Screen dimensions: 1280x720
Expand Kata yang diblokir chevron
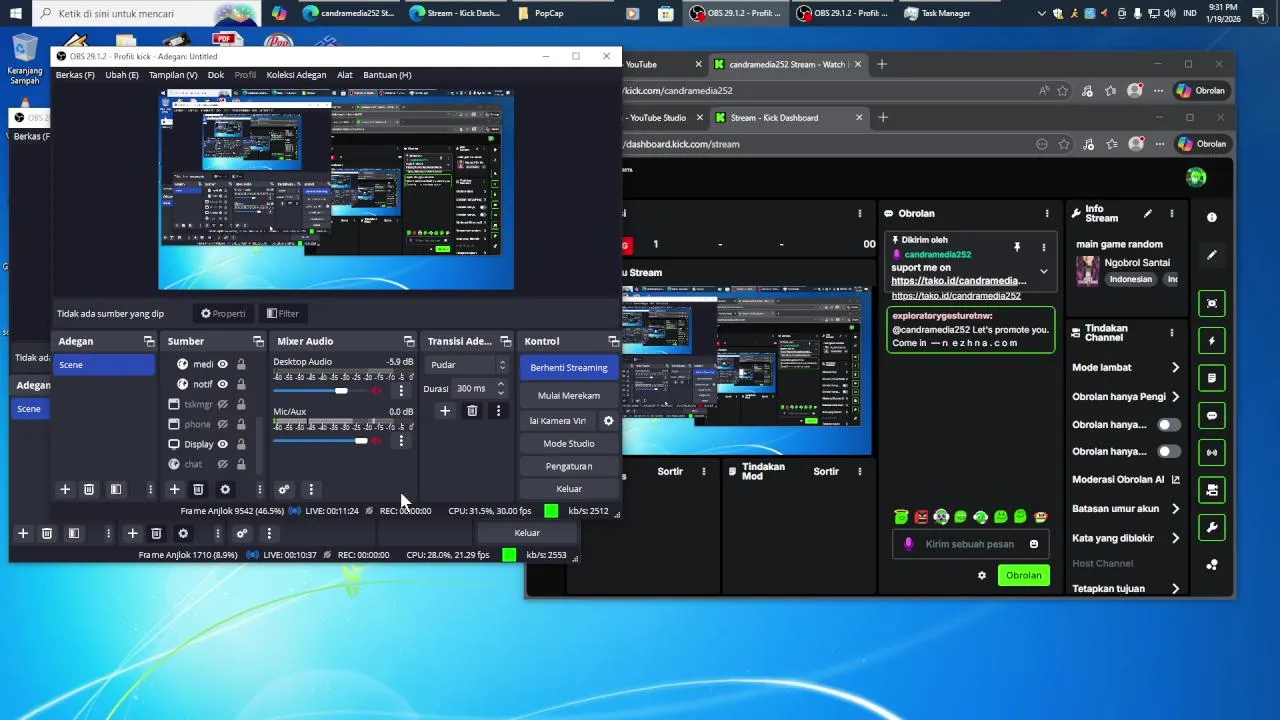1175,538
